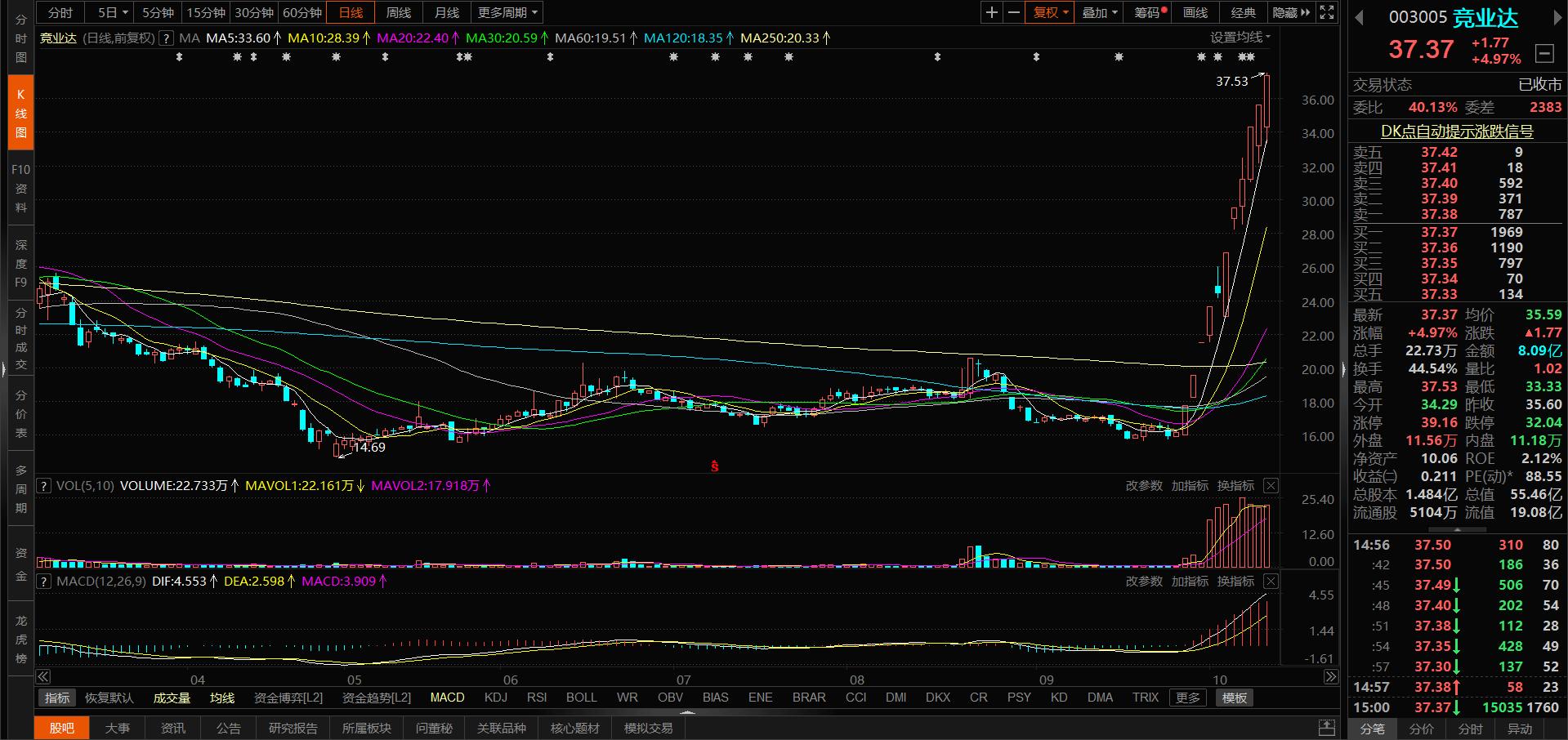This screenshot has height=740, width=1568.
Task: Open 分时成交 sidebar item
Action: [x=20, y=338]
